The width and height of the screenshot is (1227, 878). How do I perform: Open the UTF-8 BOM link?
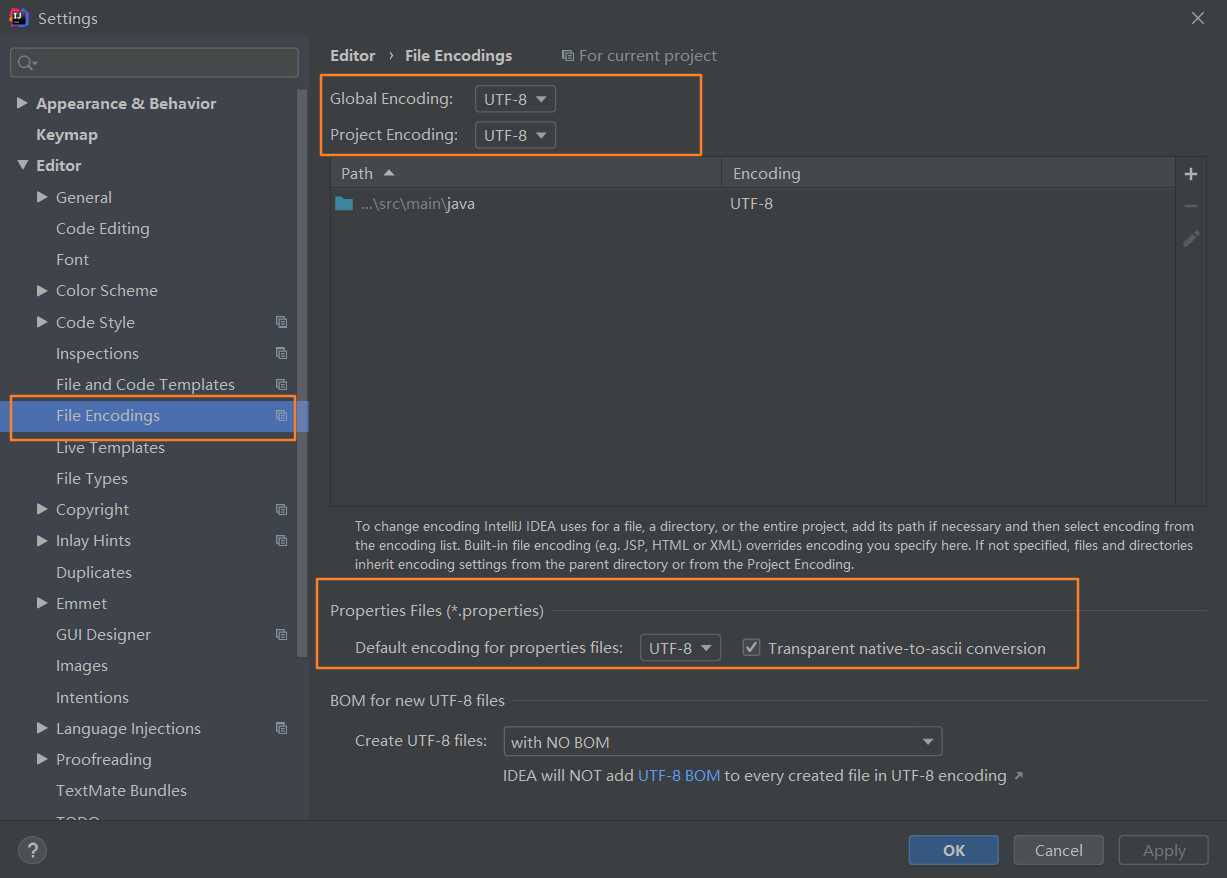[679, 775]
